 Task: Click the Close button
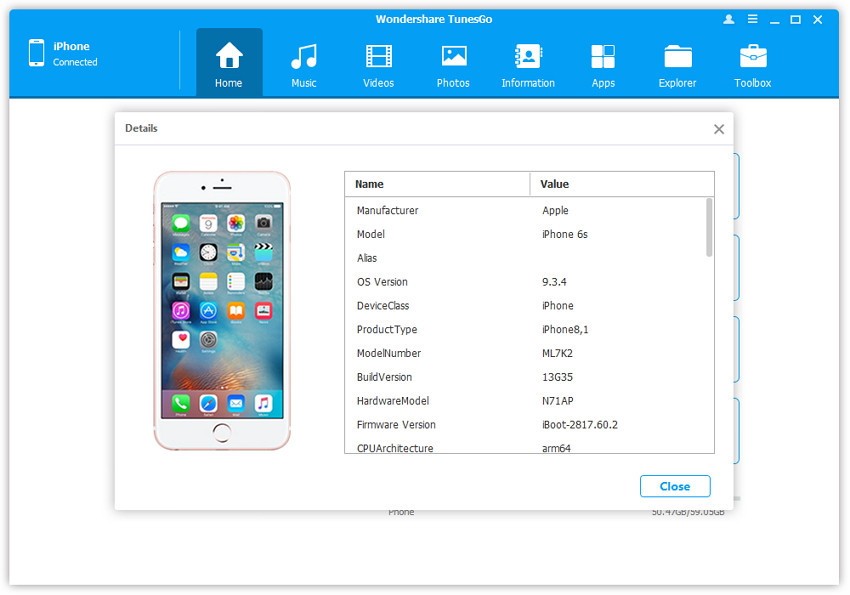pos(675,486)
